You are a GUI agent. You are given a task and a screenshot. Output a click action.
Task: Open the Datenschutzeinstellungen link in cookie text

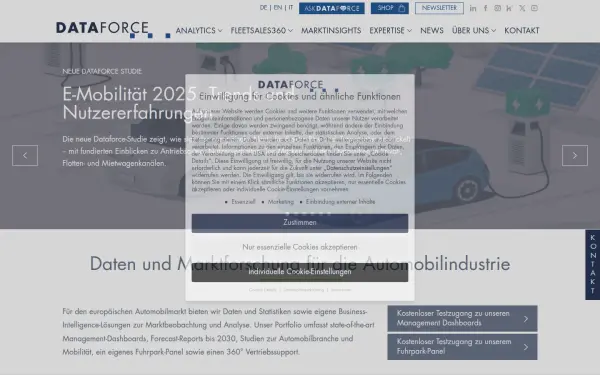click(358, 168)
